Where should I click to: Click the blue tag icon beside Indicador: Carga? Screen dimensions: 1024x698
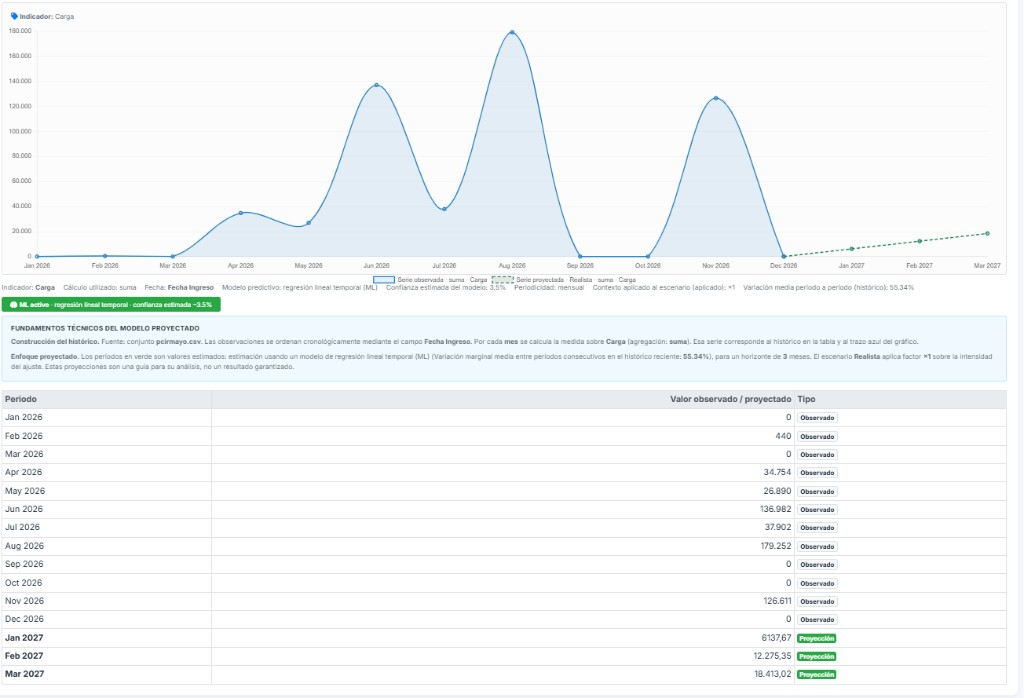click(x=14, y=16)
